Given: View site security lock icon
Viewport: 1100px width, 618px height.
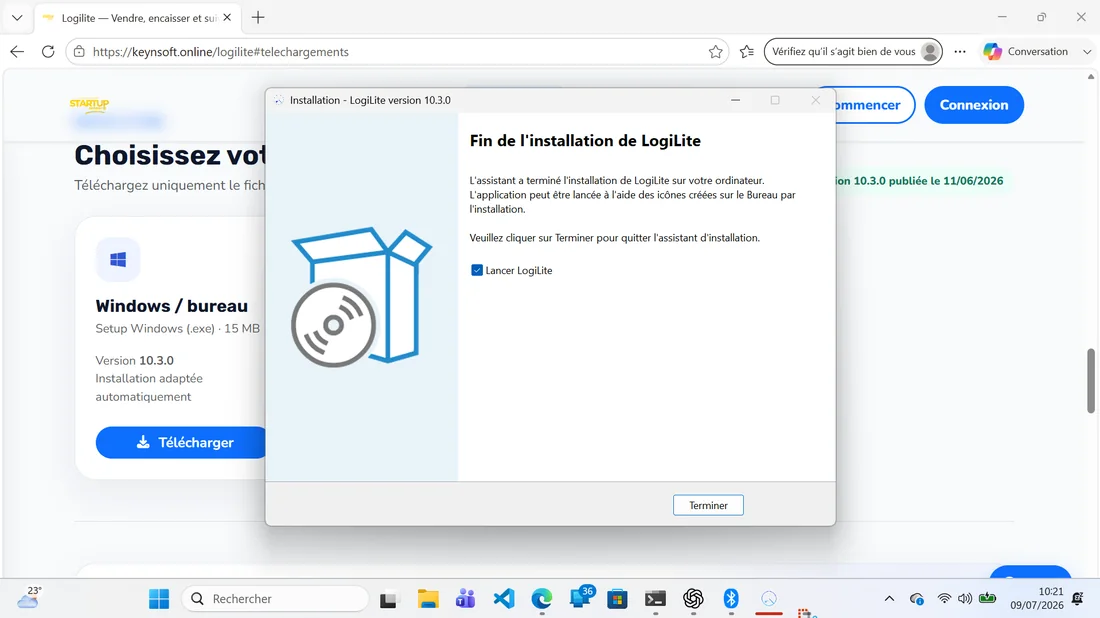Looking at the screenshot, I should pos(79,51).
